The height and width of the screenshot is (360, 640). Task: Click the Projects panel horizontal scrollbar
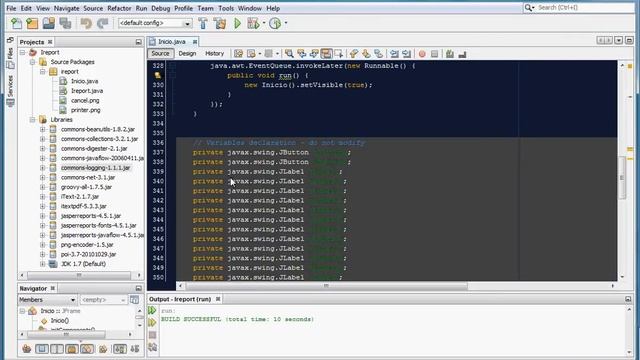click(79, 275)
